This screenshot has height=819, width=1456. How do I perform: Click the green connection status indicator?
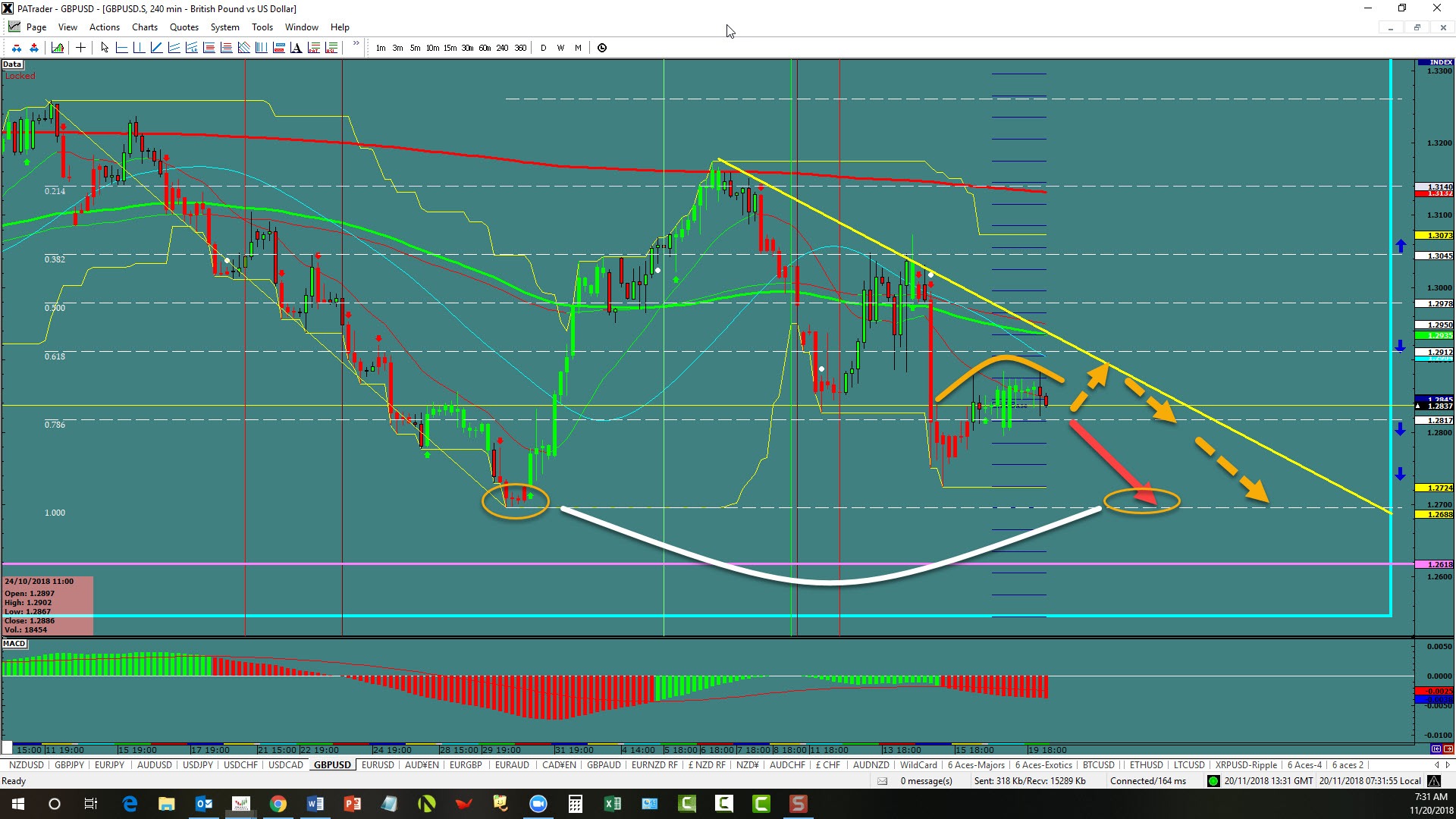pos(1213,781)
